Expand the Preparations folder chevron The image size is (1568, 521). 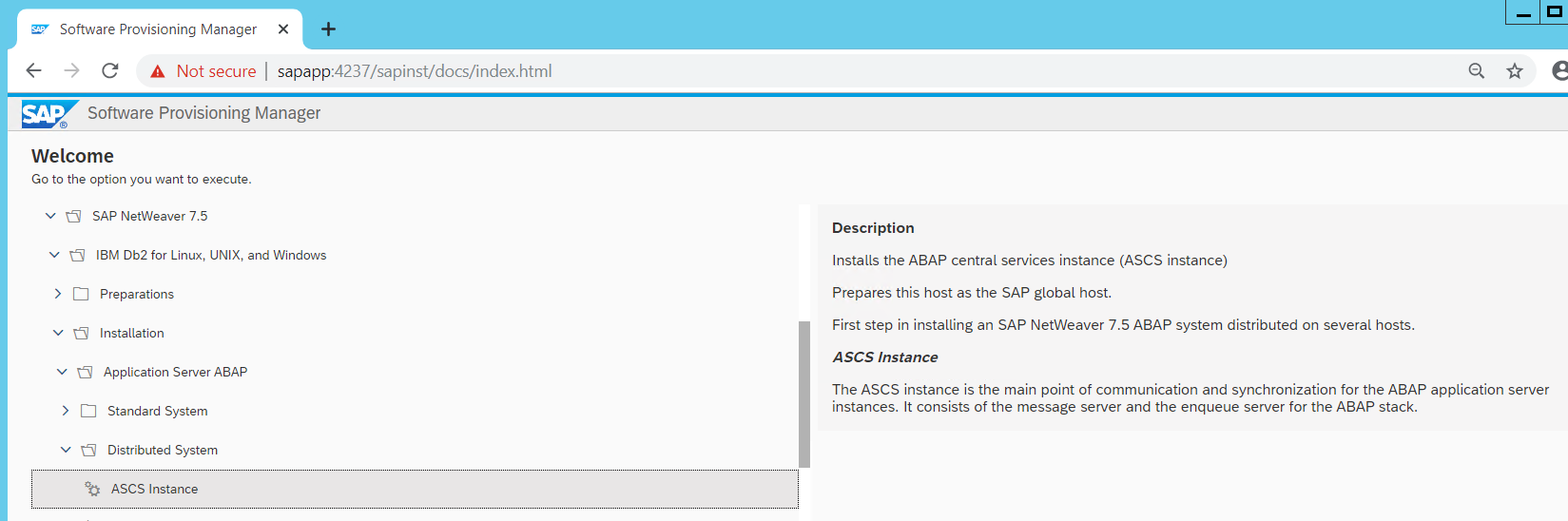[x=58, y=294]
